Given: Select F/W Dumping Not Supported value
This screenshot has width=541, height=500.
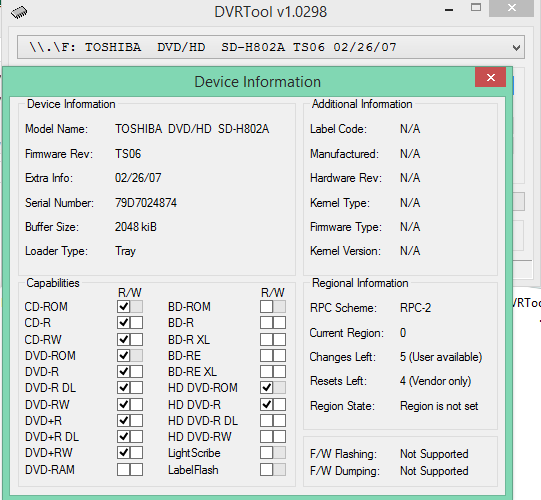Looking at the screenshot, I should coord(434,471).
